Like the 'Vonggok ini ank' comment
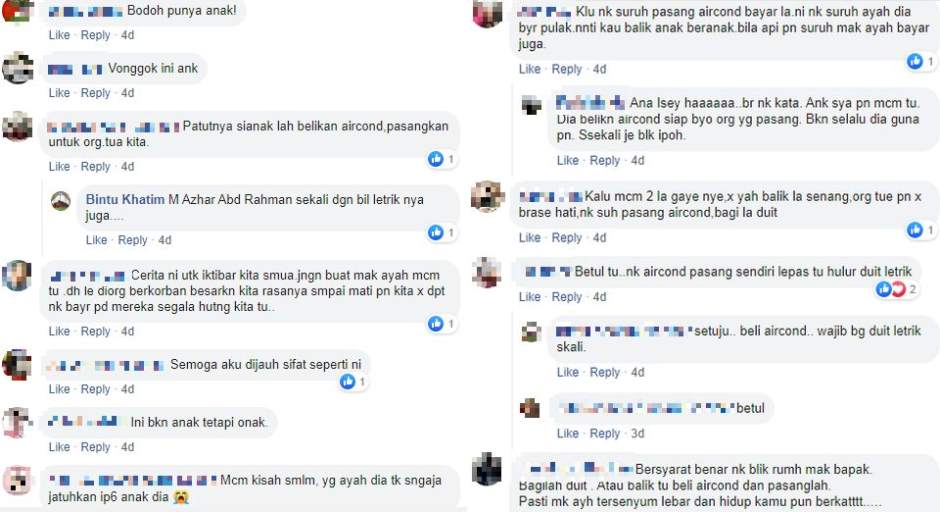Viewport: 940px width, 512px height. click(59, 93)
